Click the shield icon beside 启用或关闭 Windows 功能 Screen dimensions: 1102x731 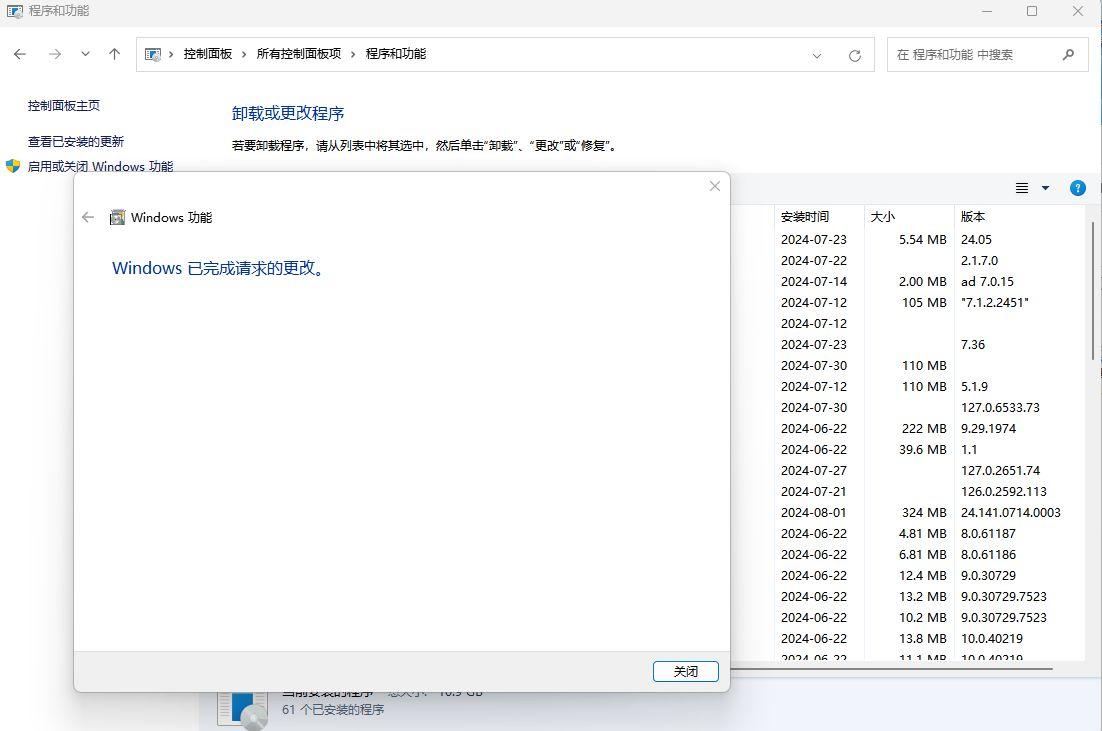pos(13,166)
